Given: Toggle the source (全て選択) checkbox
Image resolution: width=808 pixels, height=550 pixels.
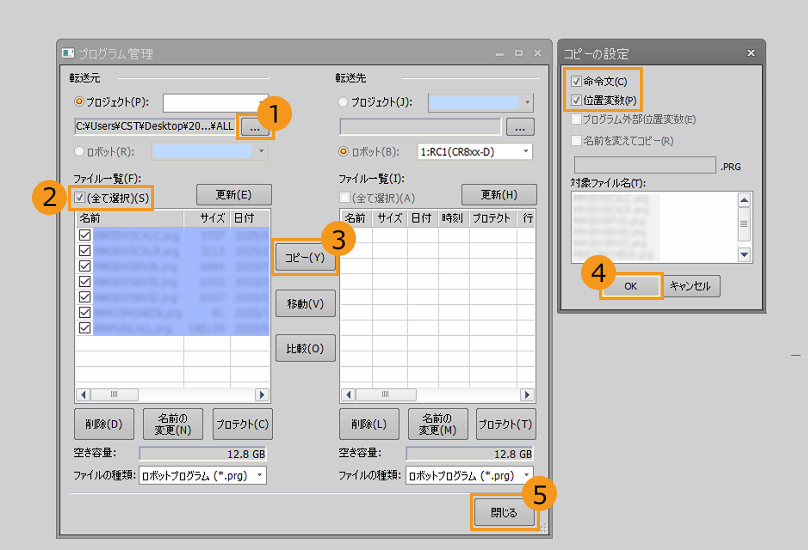Looking at the screenshot, I should click(x=82, y=198).
